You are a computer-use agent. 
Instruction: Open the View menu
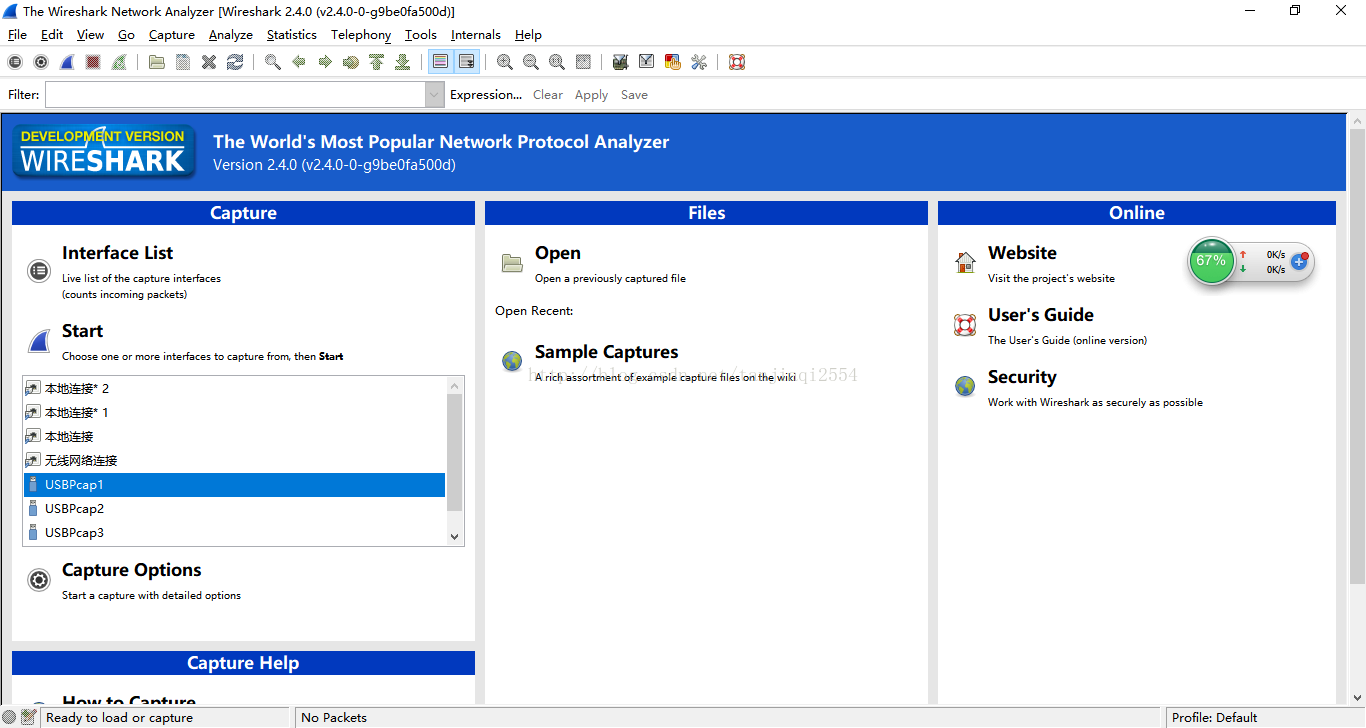(x=90, y=34)
